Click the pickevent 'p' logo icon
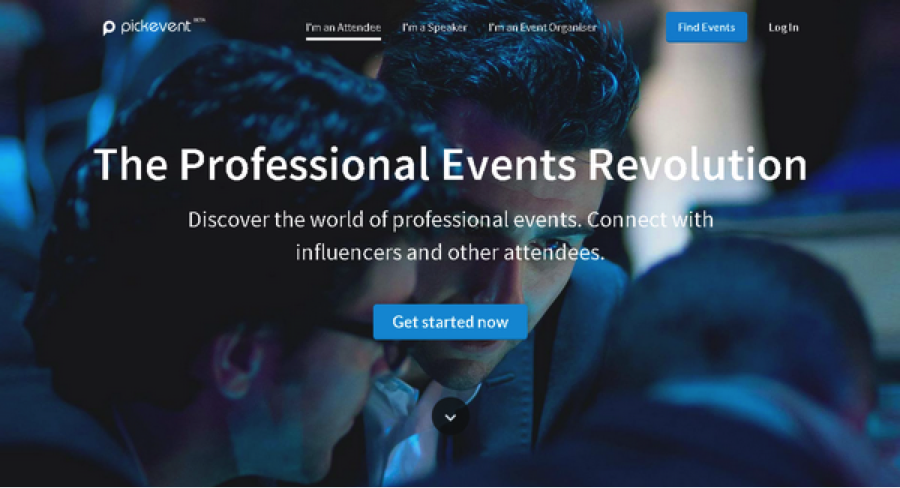The height and width of the screenshot is (488, 900). coord(108,28)
